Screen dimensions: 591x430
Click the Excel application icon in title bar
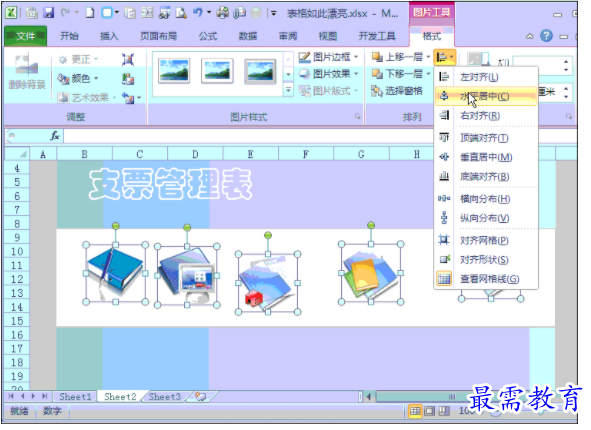tap(11, 13)
